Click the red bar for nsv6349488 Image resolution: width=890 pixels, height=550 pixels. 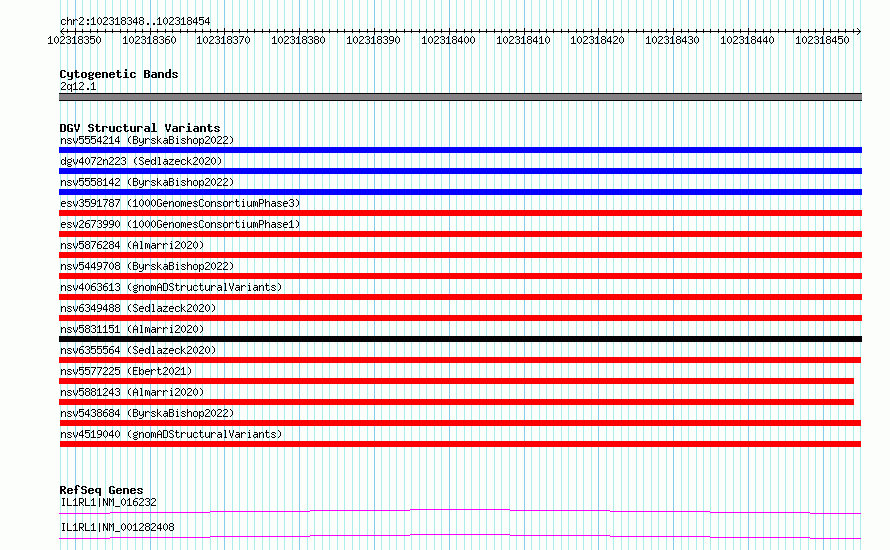460,318
